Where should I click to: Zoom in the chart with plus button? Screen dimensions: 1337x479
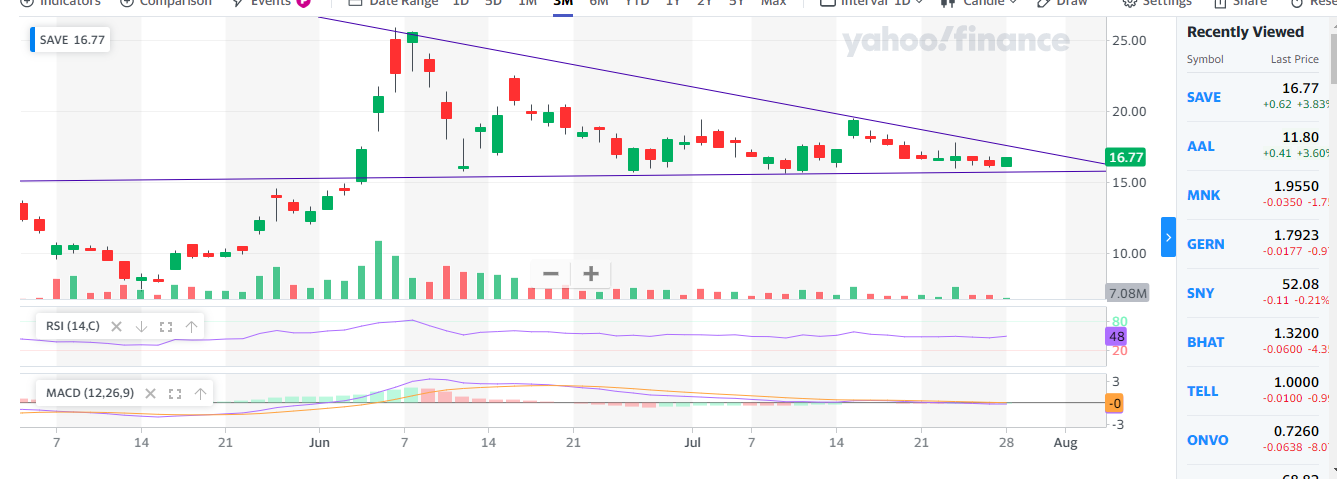pyautogui.click(x=591, y=273)
